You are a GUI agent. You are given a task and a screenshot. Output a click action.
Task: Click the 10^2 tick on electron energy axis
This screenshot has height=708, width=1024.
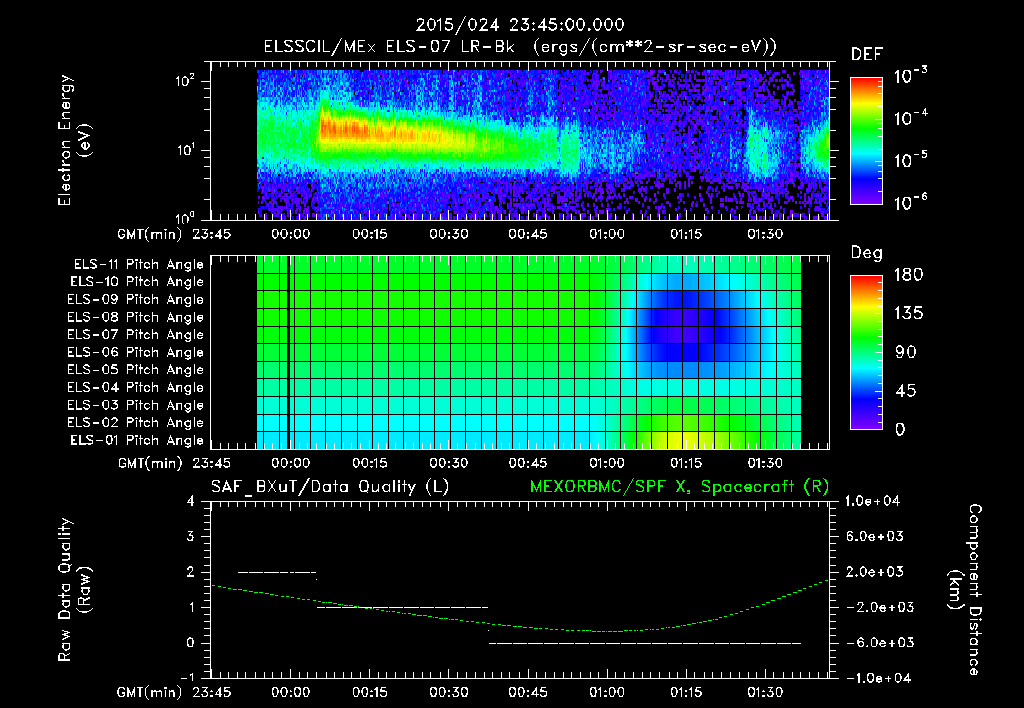[x=185, y=80]
